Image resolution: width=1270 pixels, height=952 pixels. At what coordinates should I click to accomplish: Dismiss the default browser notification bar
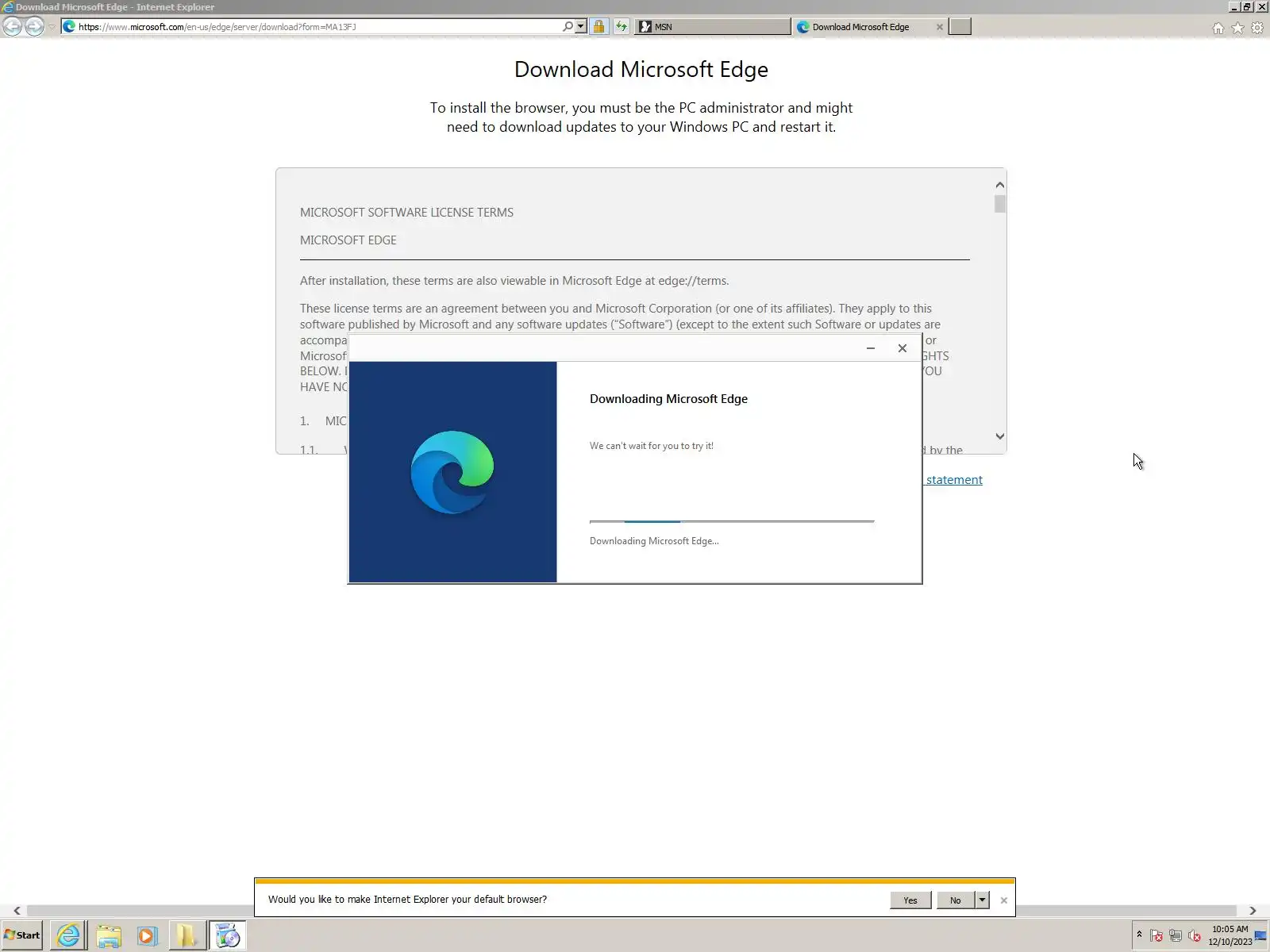click(x=1004, y=900)
